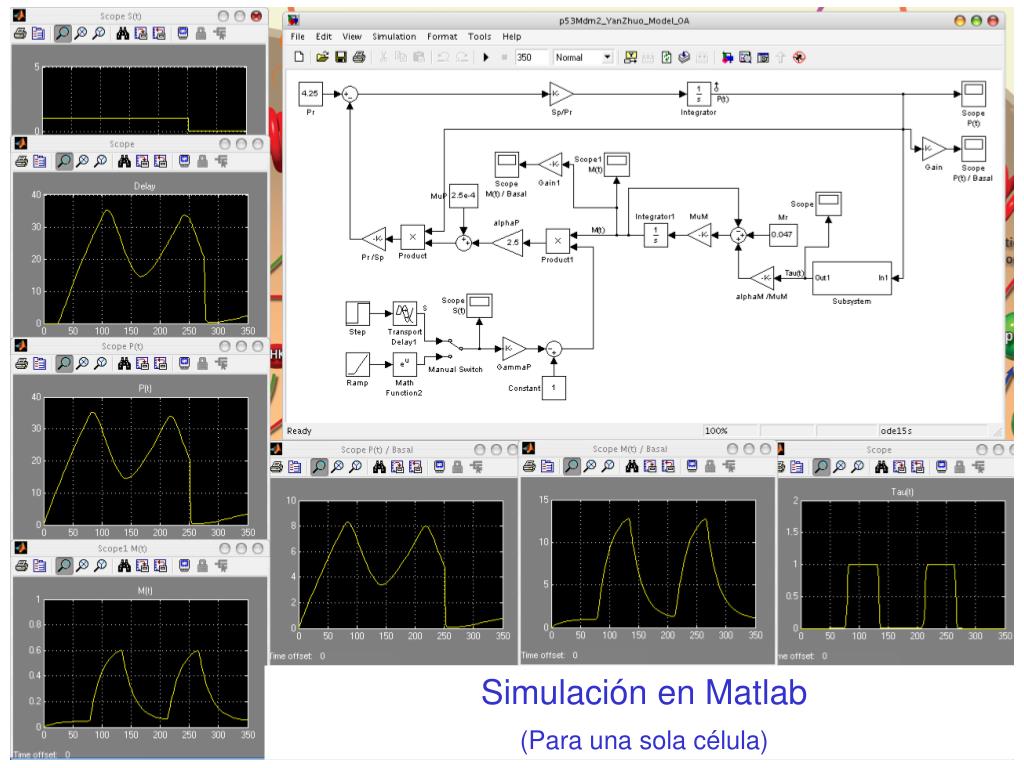This screenshot has width=1024, height=768.
Task: Print the Scope S(t) window plot
Action: (x=20, y=33)
